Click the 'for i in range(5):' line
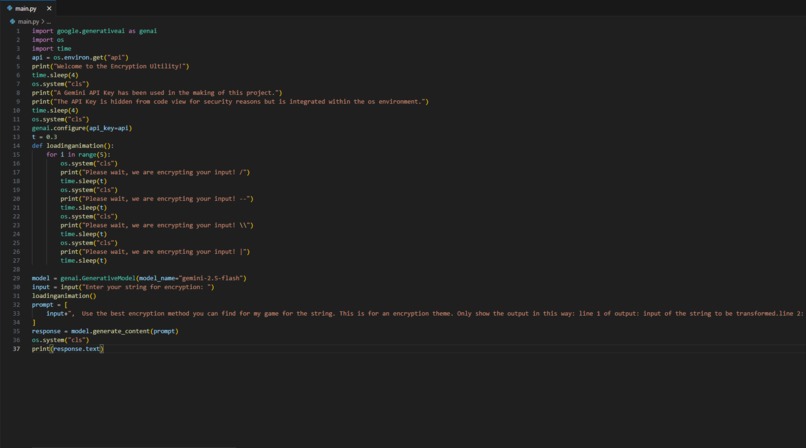The height and width of the screenshot is (448, 806). 78,155
